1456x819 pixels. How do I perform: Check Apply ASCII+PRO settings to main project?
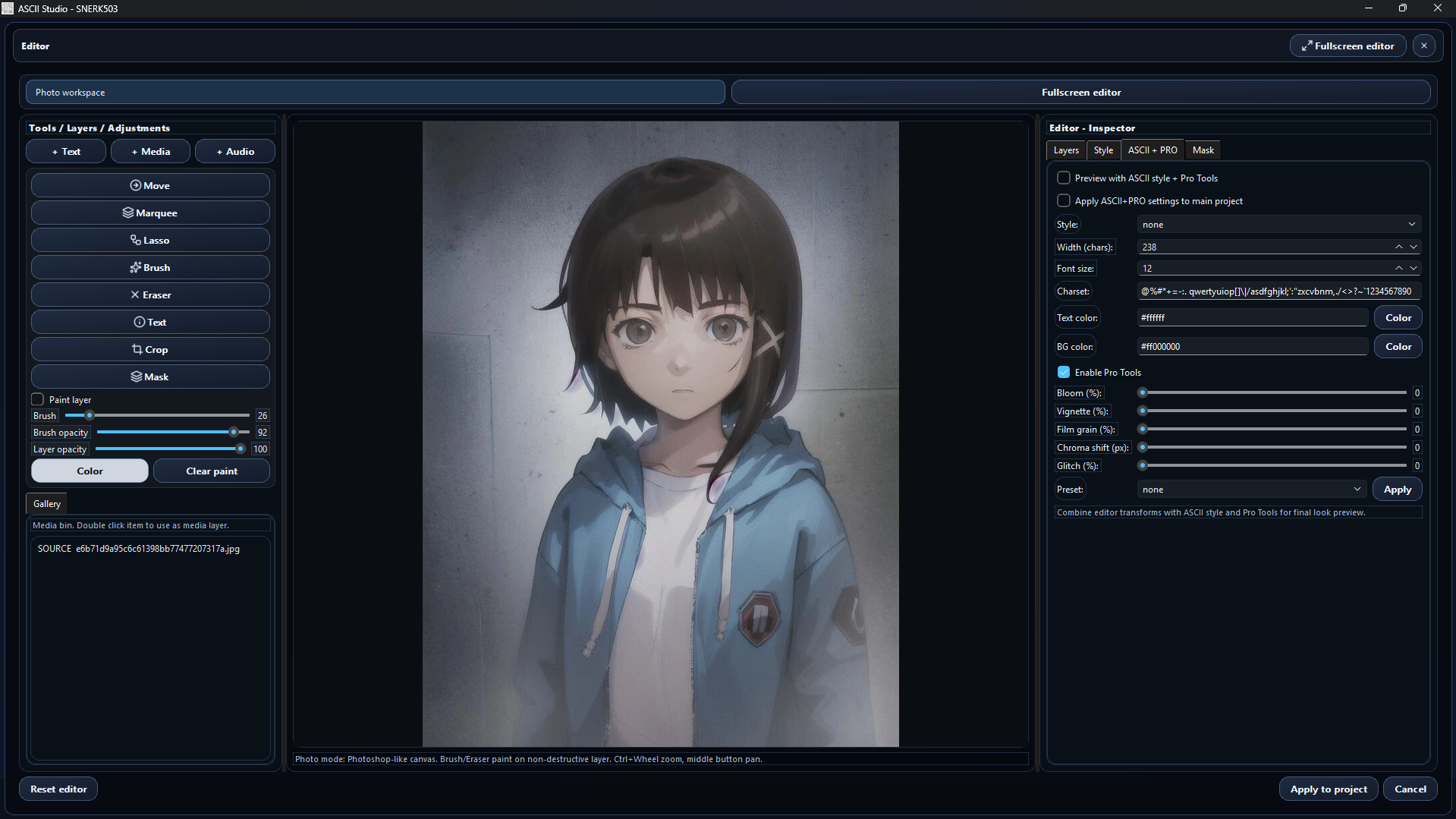tap(1064, 200)
